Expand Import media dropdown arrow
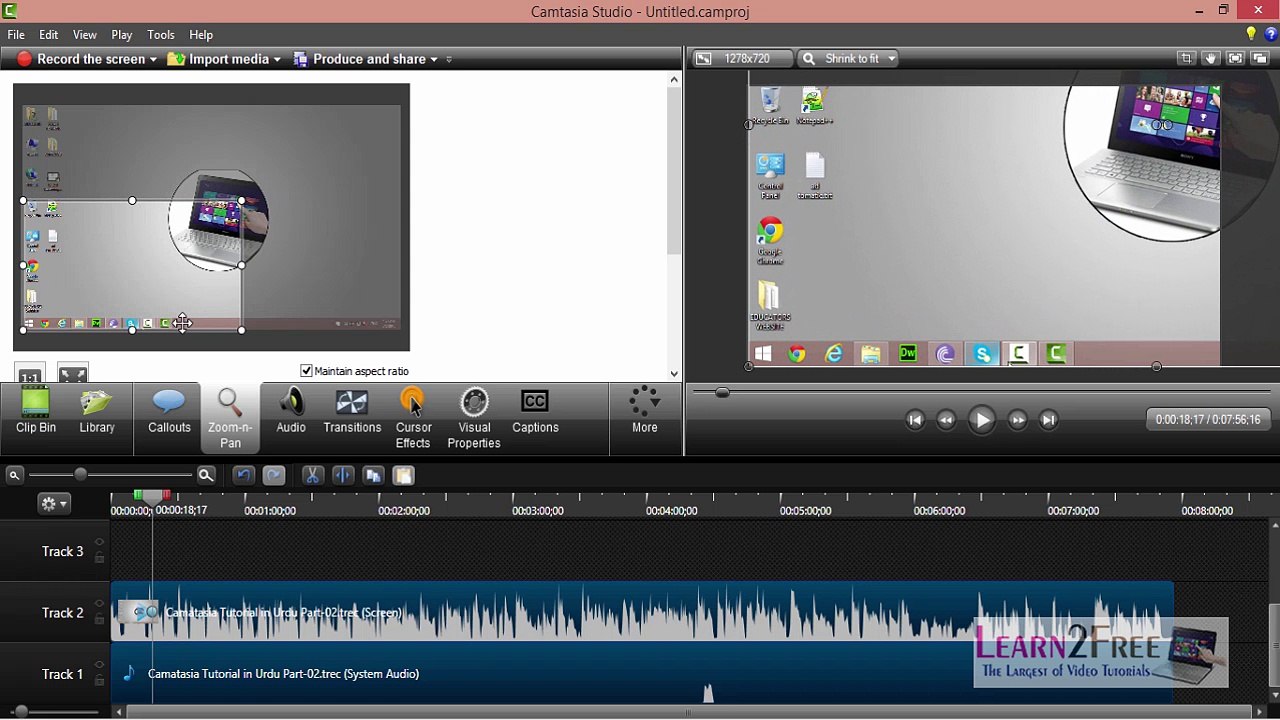The height and width of the screenshot is (720, 1280). coord(277,60)
